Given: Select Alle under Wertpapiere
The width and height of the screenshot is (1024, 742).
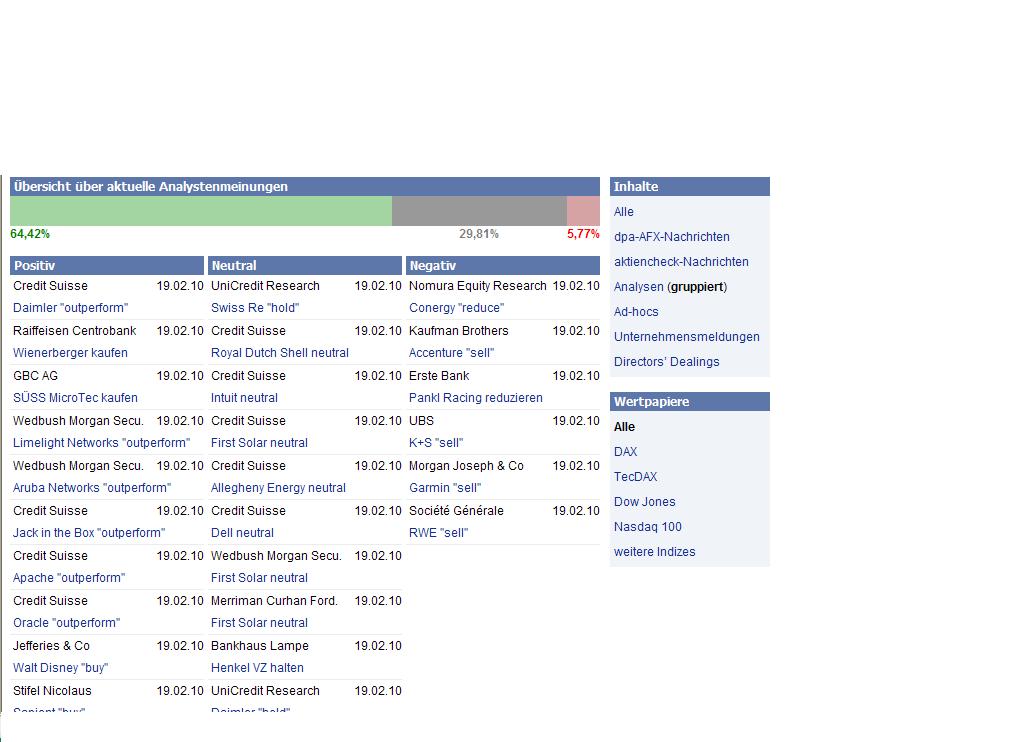Looking at the screenshot, I should (624, 427).
